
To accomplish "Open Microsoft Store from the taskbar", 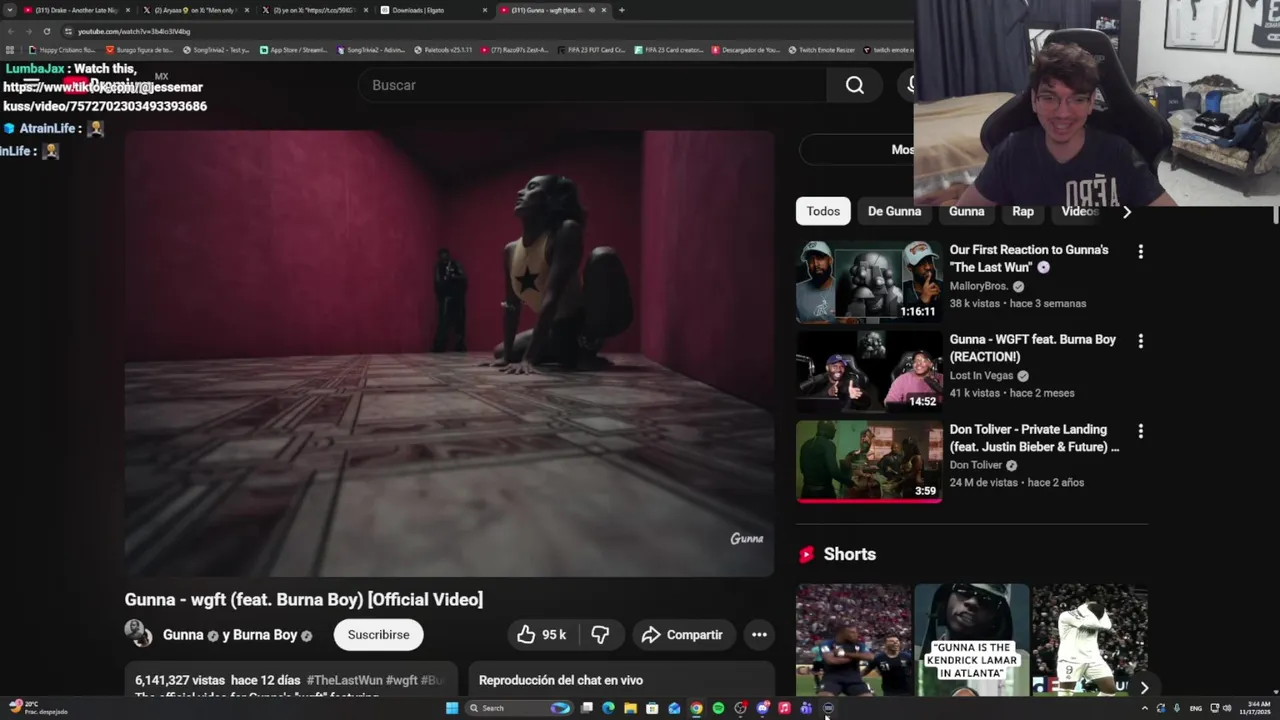I will [652, 708].
